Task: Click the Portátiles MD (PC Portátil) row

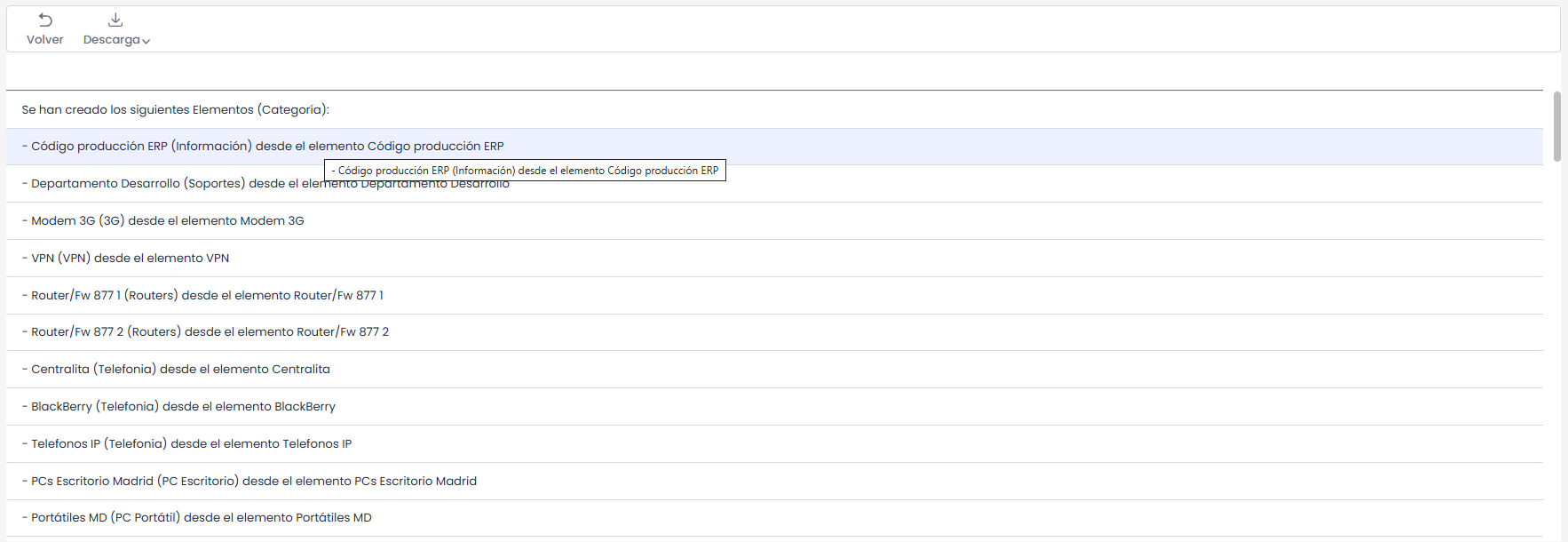Action: (201, 518)
